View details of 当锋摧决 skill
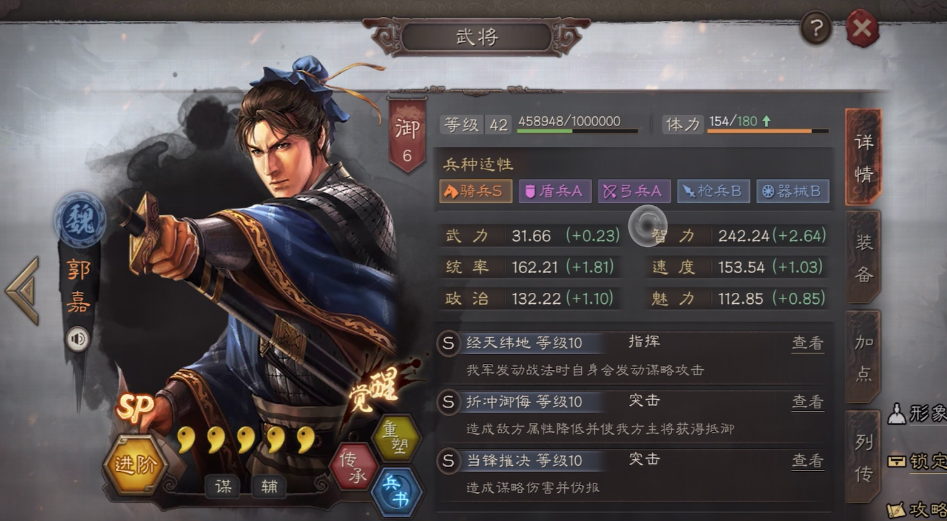The width and height of the screenshot is (947, 521). coord(807,461)
